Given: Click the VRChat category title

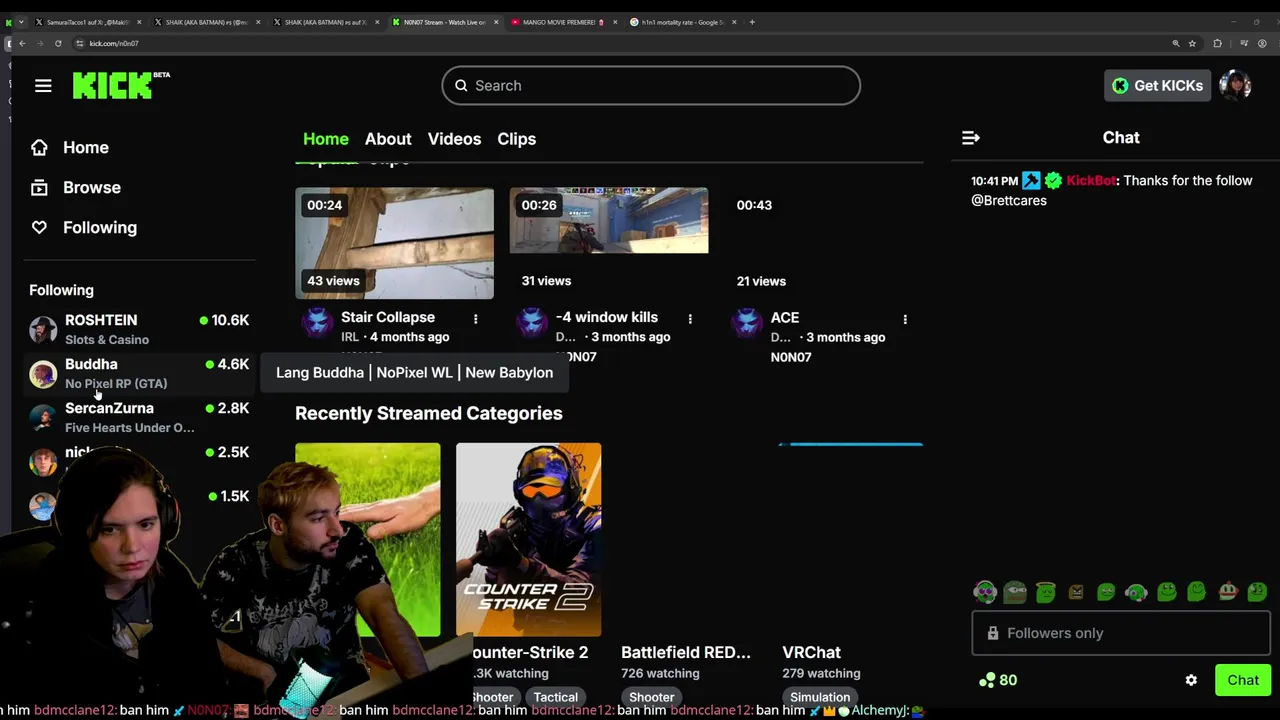Looking at the screenshot, I should click(811, 652).
